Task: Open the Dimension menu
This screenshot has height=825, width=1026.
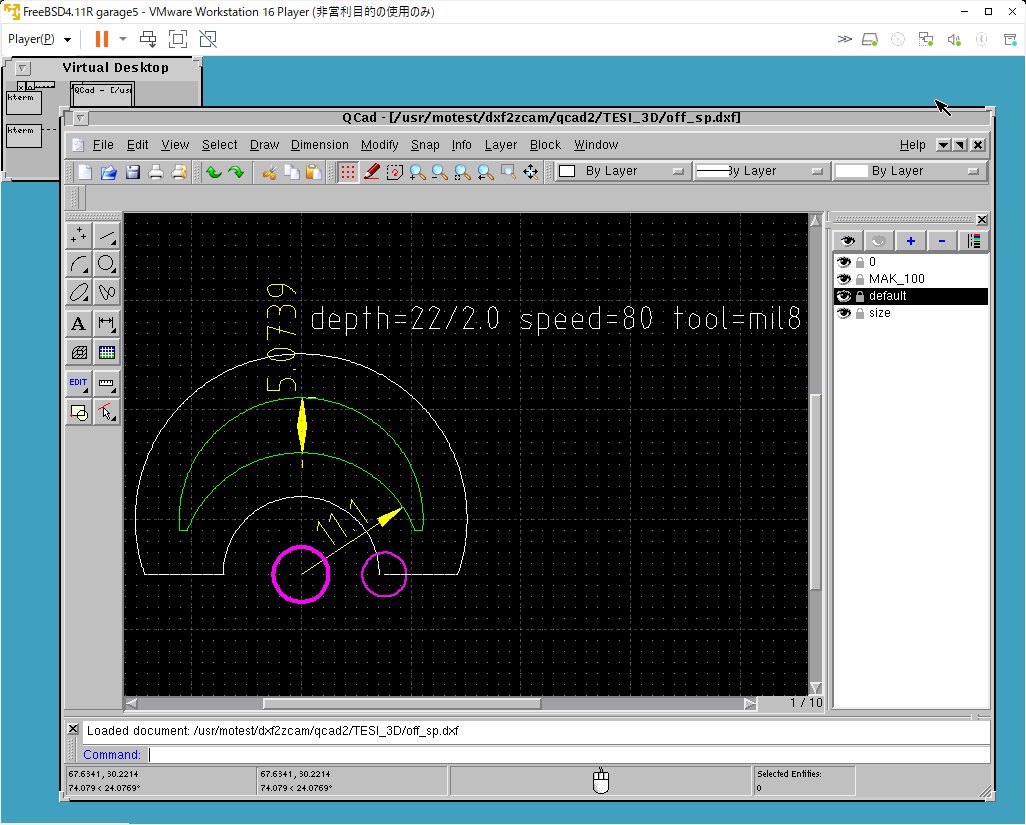Action: (x=320, y=145)
